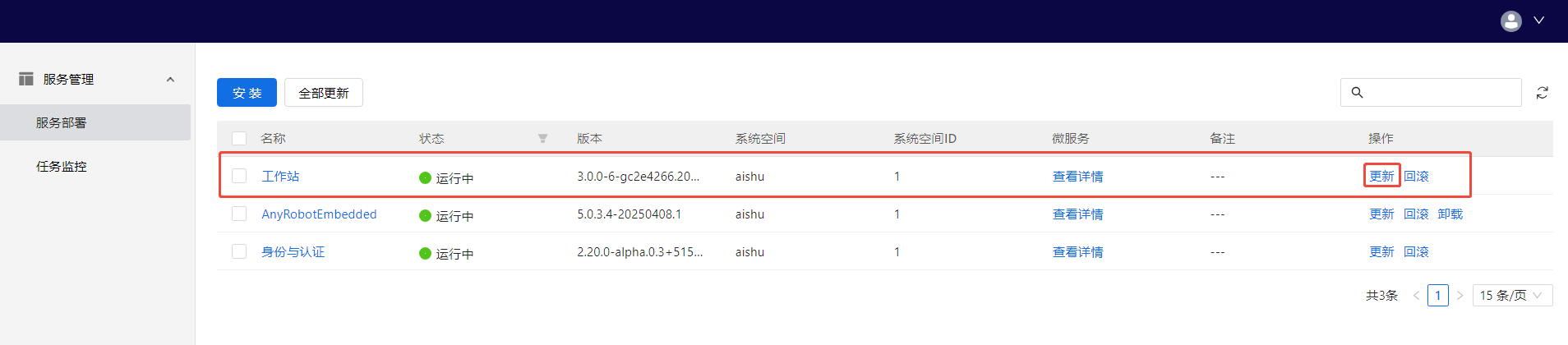
Task: Open the user avatar icon
Action: 1511,21
